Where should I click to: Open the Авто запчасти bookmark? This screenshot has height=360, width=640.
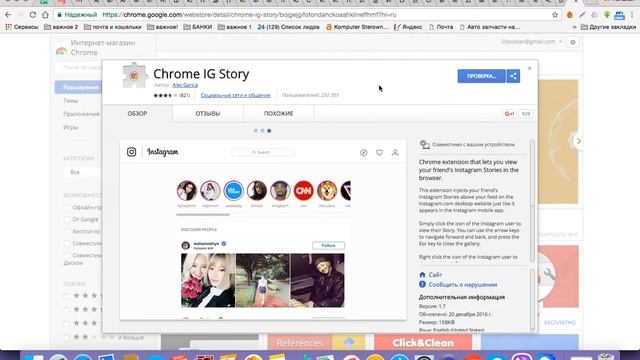(489, 27)
